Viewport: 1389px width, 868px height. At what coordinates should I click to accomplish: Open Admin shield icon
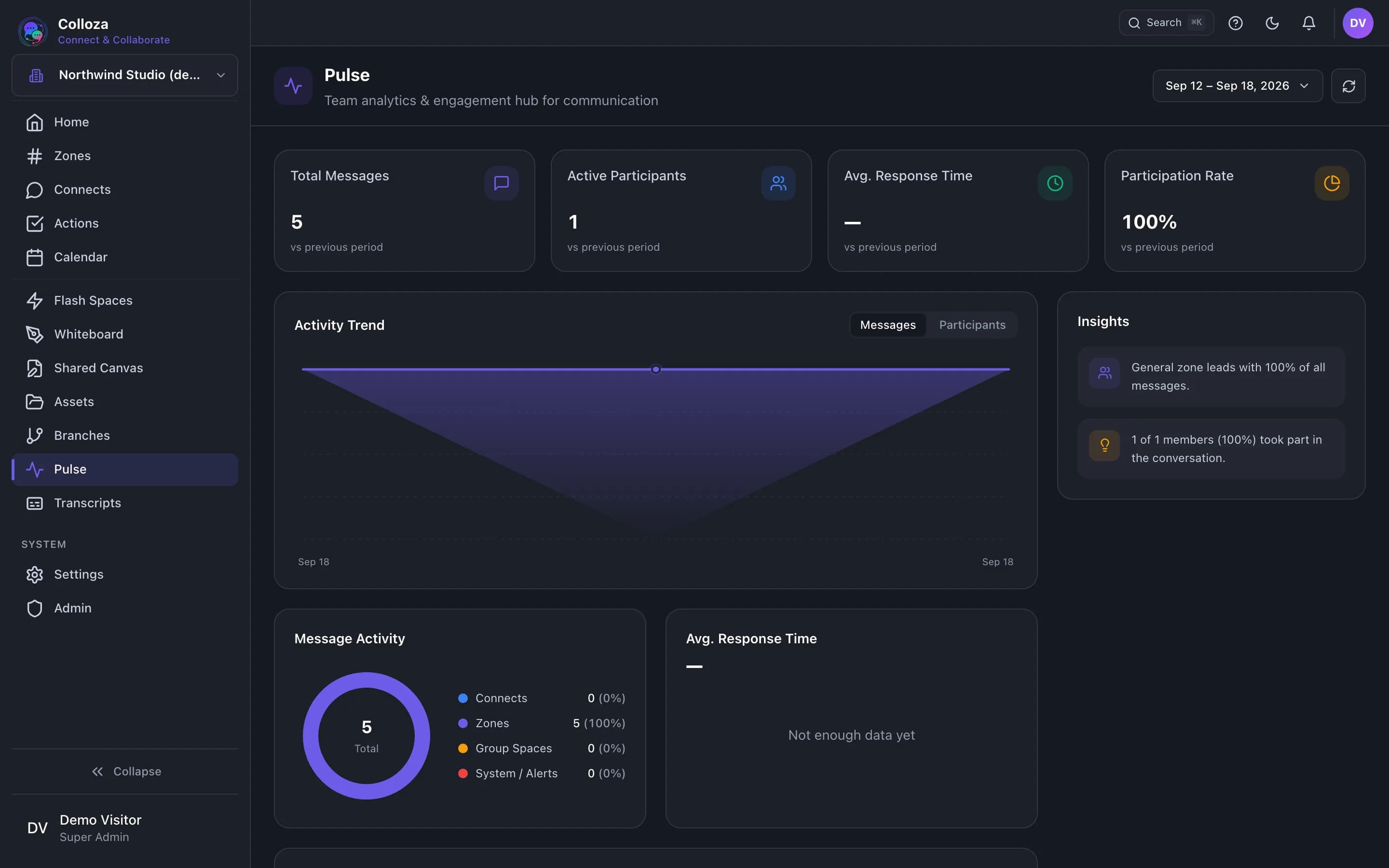pyautogui.click(x=34, y=609)
